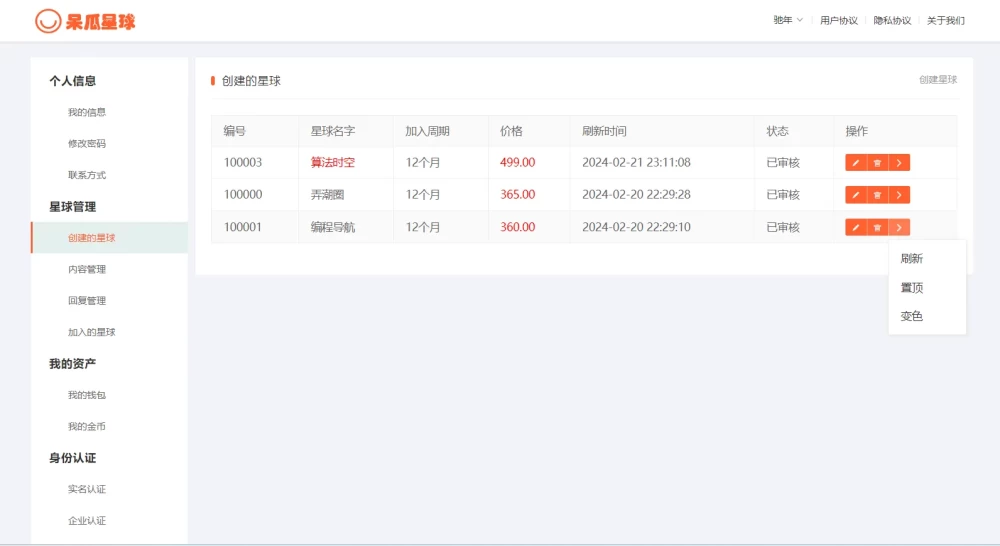Open the 用户协议 link
Viewport: 1000px width, 546px height.
(838, 20)
